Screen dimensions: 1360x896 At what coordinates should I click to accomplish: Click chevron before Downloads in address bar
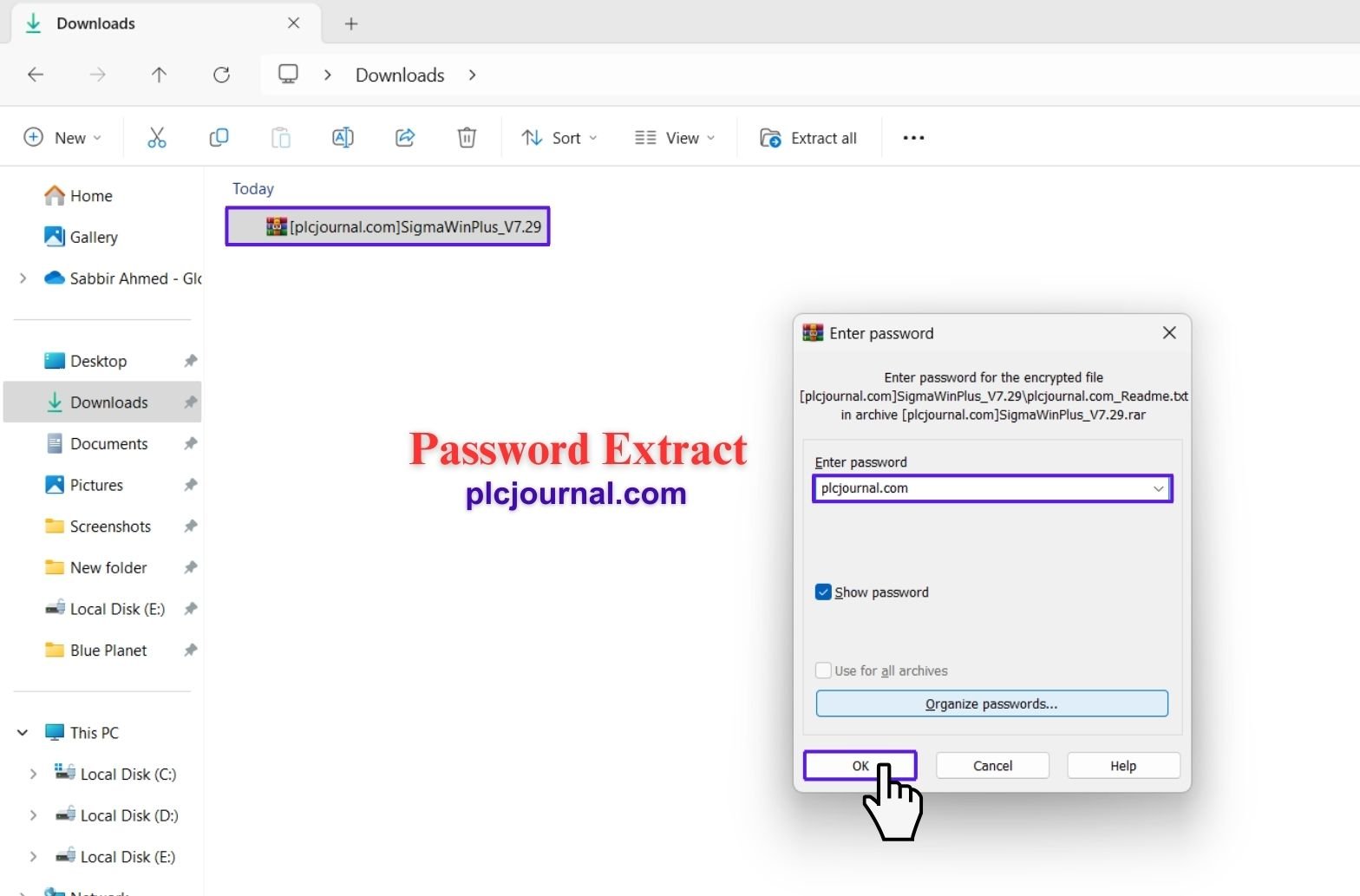pos(328,75)
